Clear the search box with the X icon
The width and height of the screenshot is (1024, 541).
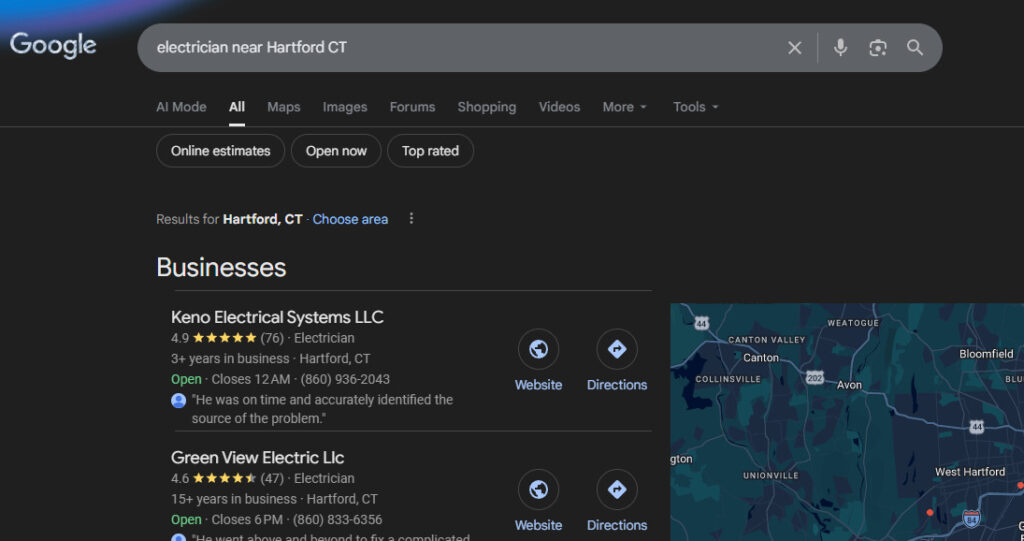tap(794, 48)
